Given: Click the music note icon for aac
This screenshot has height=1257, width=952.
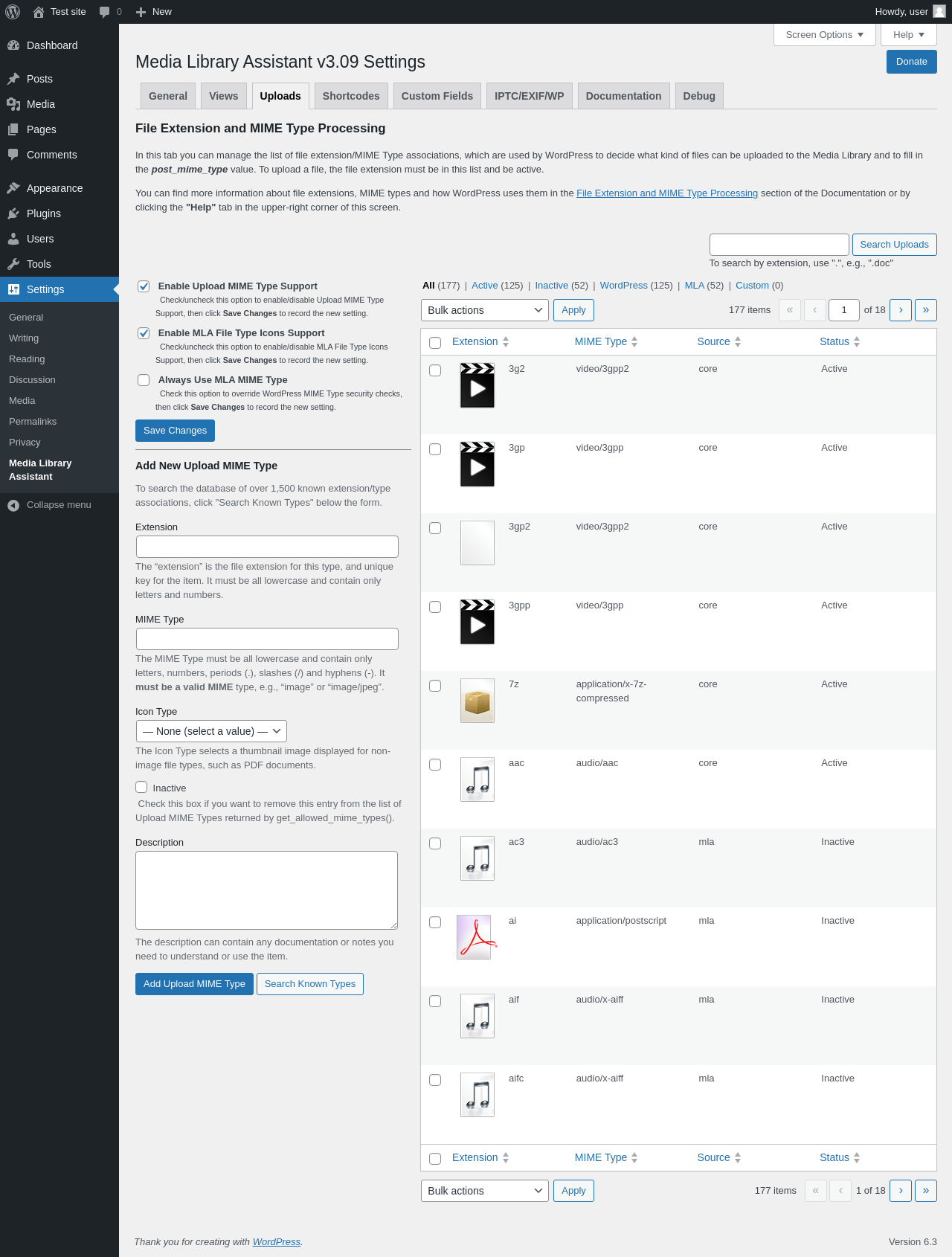Looking at the screenshot, I should point(477,779).
